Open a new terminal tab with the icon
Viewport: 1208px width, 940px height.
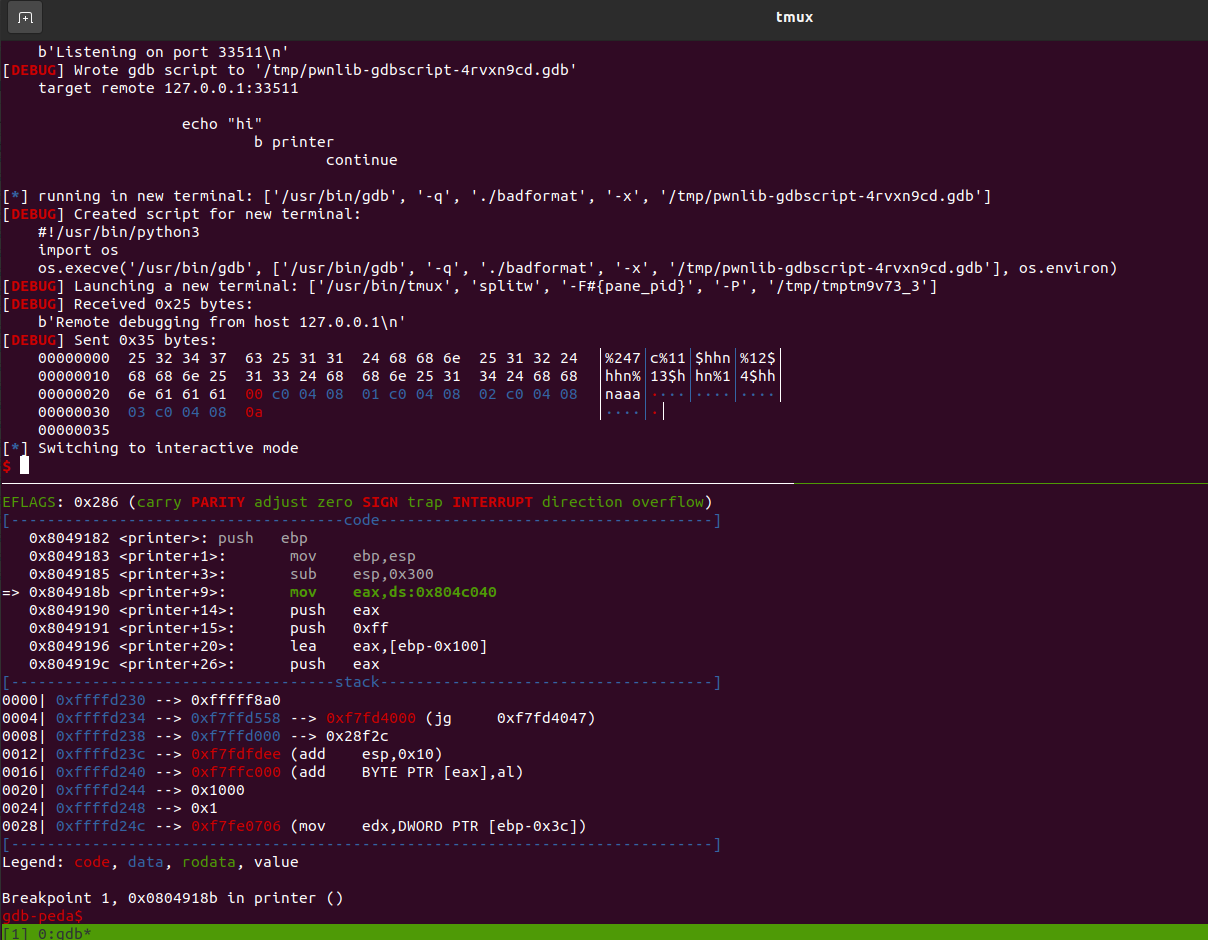25,17
